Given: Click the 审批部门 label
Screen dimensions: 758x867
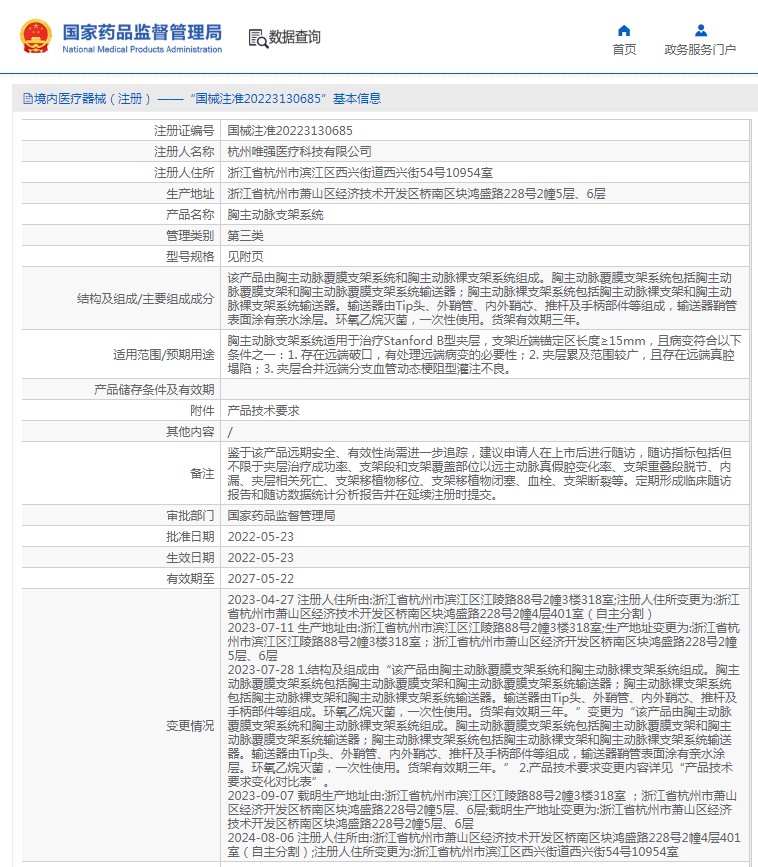Looking at the screenshot, I should 190,516.
